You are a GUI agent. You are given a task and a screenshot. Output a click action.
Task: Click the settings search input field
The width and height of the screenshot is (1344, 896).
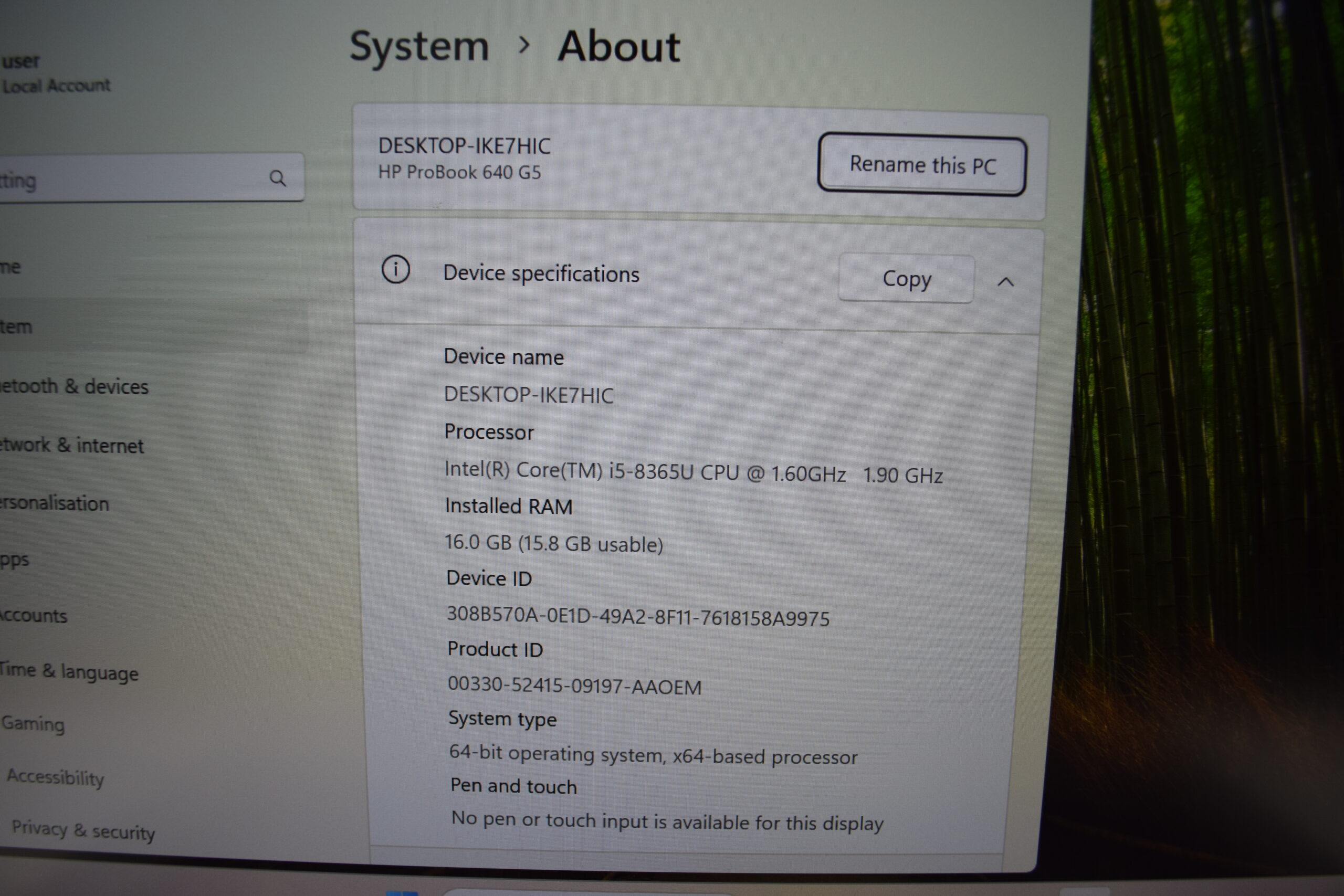click(x=151, y=178)
